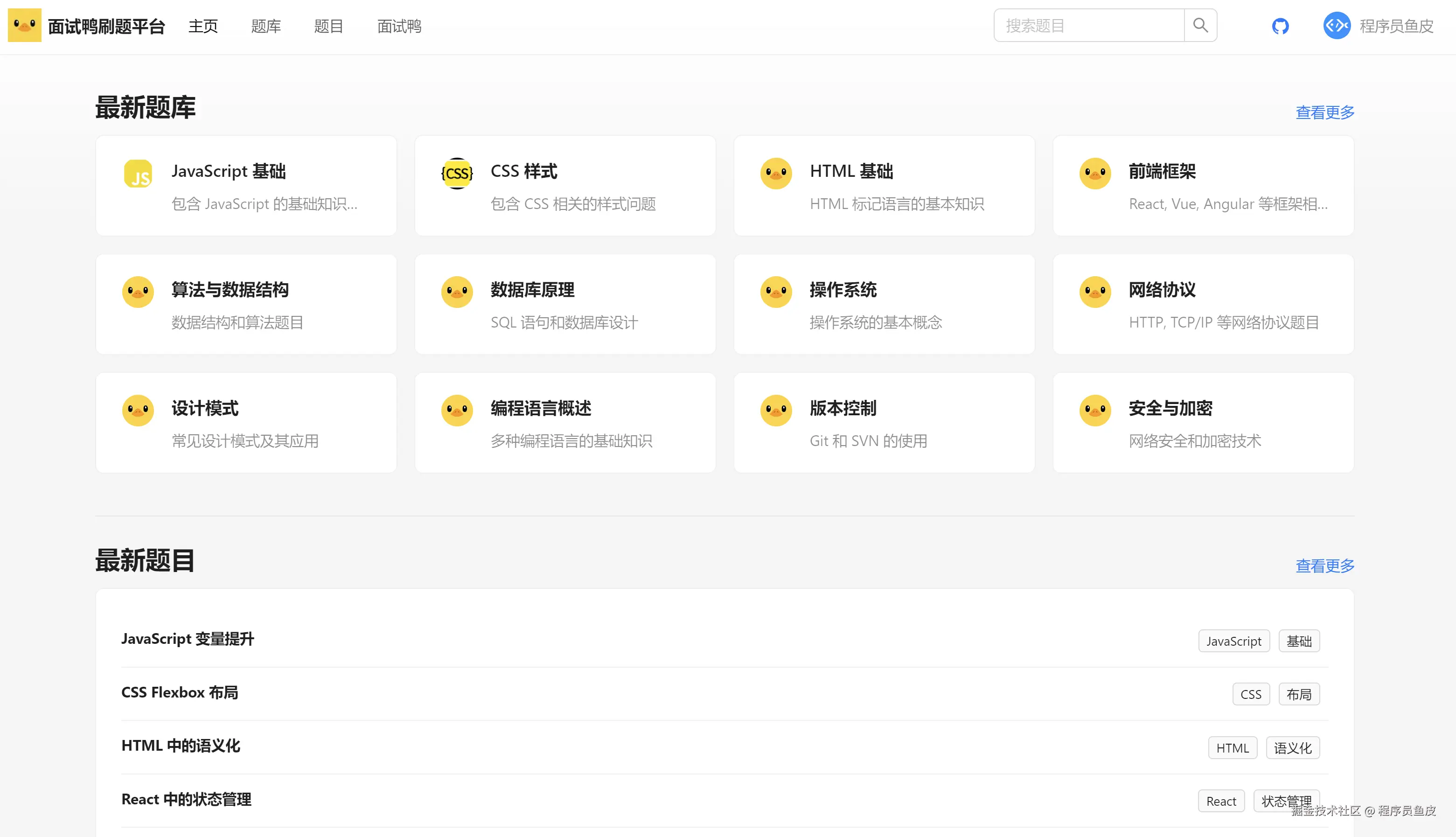1456x837 pixels.
Task: Click the React tag label
Action: 1221,802
